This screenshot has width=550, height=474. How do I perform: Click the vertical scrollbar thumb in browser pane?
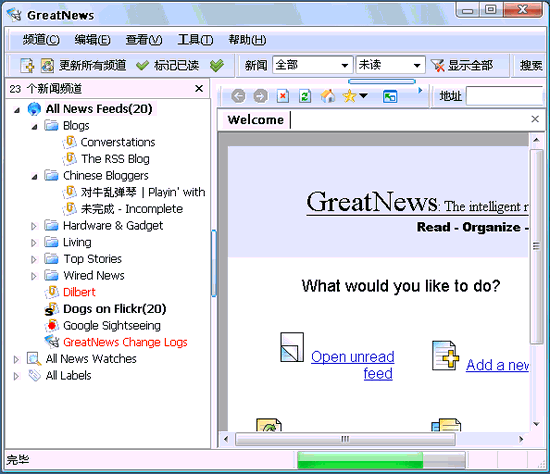[536, 246]
